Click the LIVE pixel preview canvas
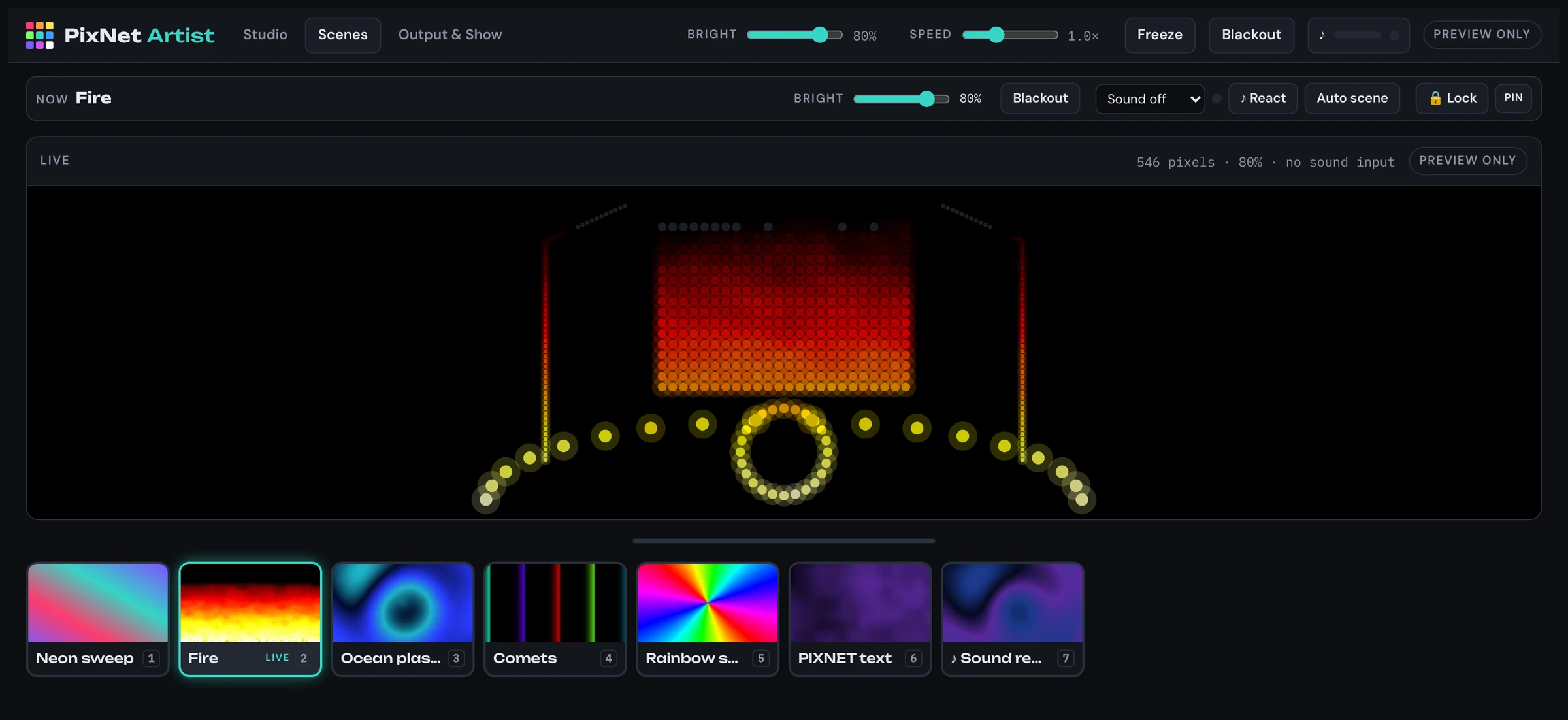1568x720 pixels. coord(783,352)
